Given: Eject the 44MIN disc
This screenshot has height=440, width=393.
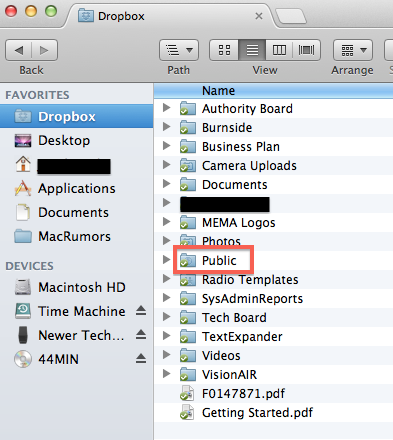Looking at the screenshot, I should [141, 359].
